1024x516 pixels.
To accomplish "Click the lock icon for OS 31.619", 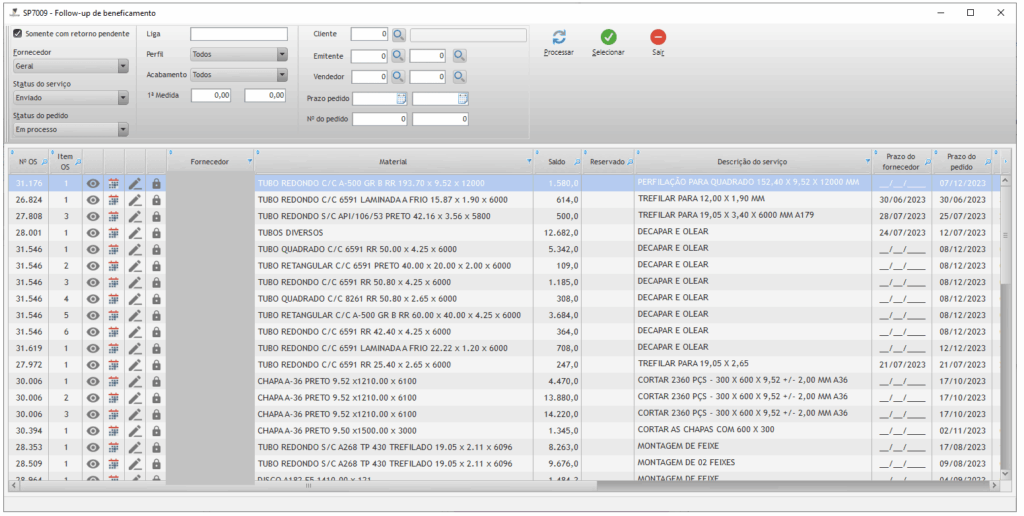I will point(156,348).
